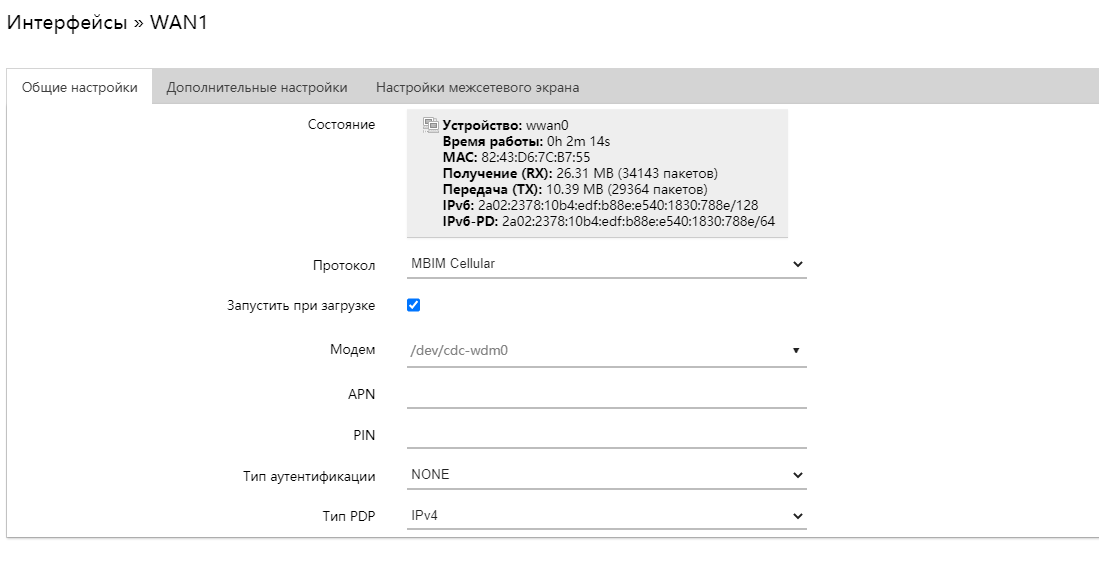Click the Получение (RX) statistics line

tap(580, 173)
